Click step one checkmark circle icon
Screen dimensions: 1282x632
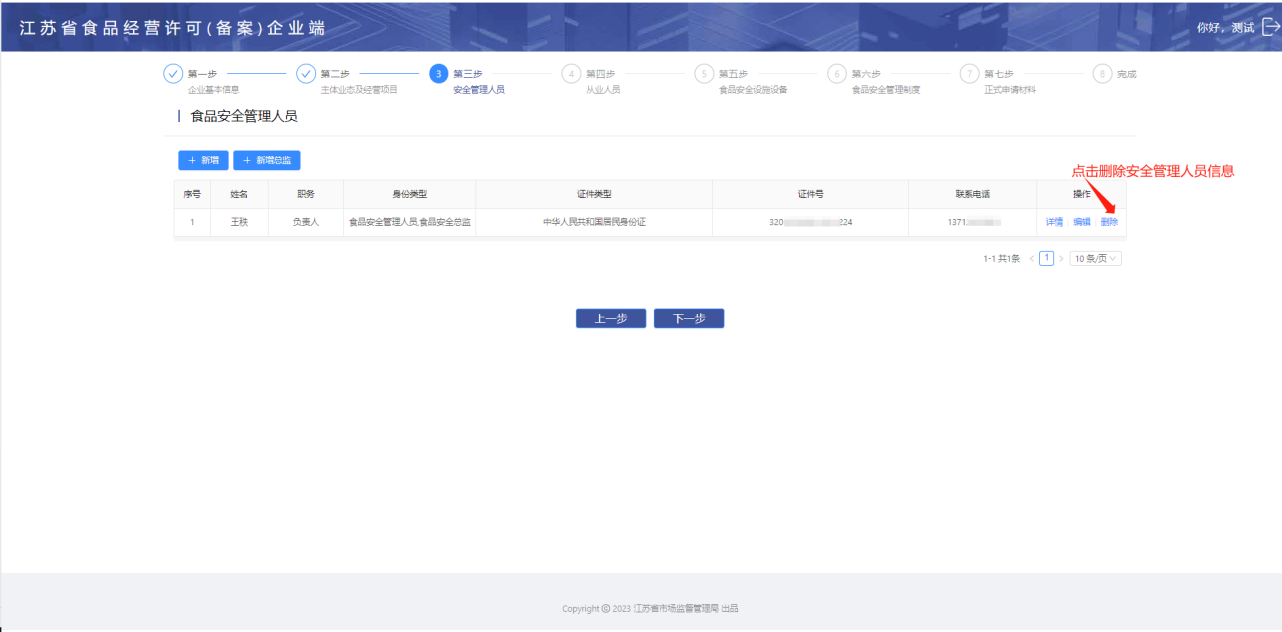click(x=173, y=74)
